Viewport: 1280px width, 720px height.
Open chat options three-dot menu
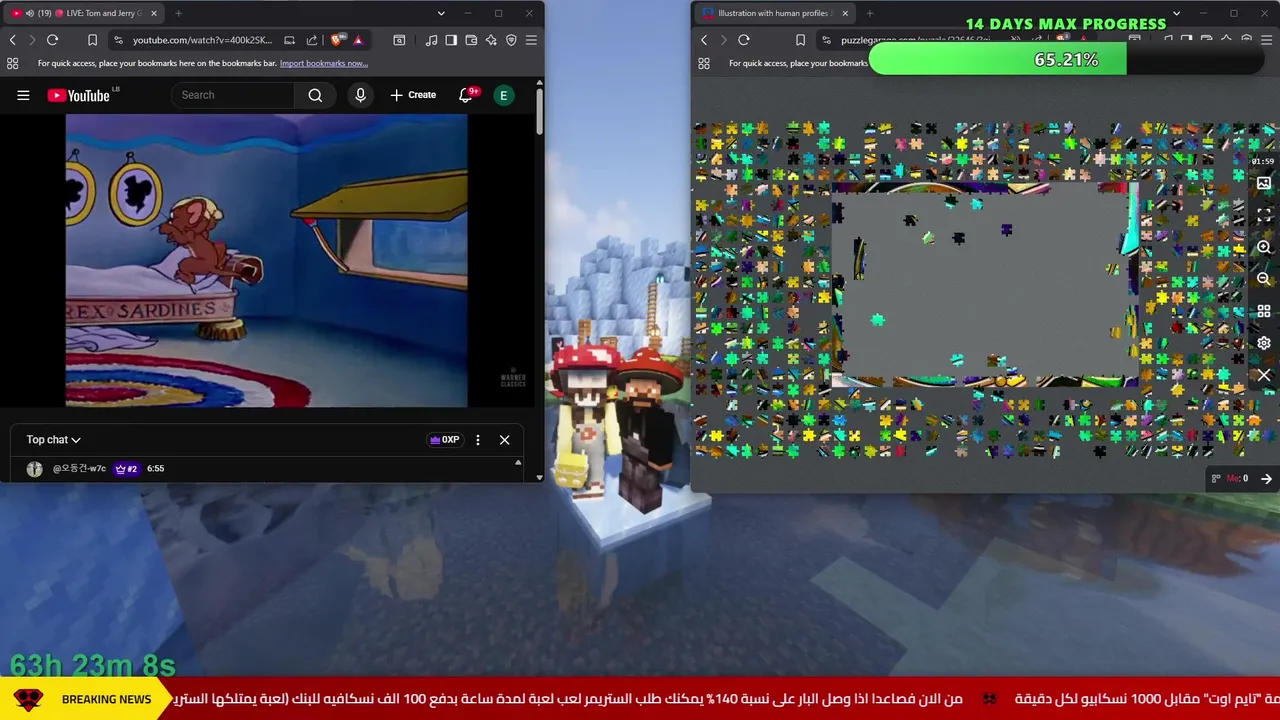478,440
